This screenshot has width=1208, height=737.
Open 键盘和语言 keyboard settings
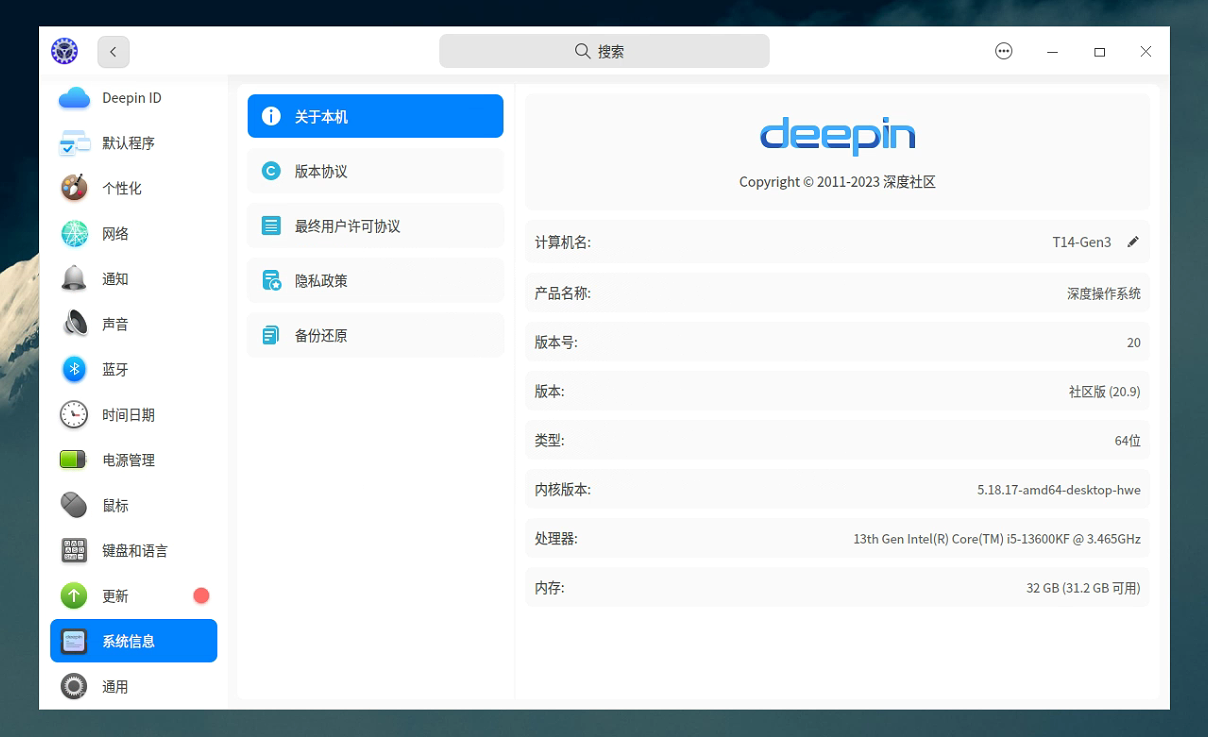(133, 551)
